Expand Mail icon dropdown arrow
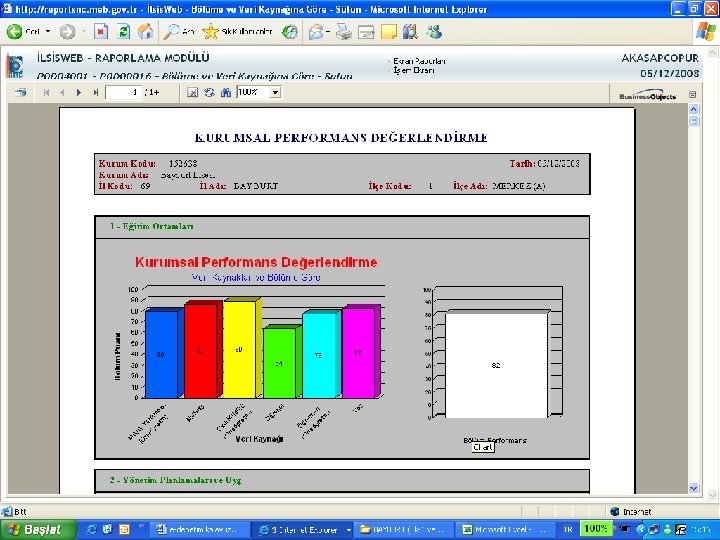The image size is (720, 540). point(328,32)
